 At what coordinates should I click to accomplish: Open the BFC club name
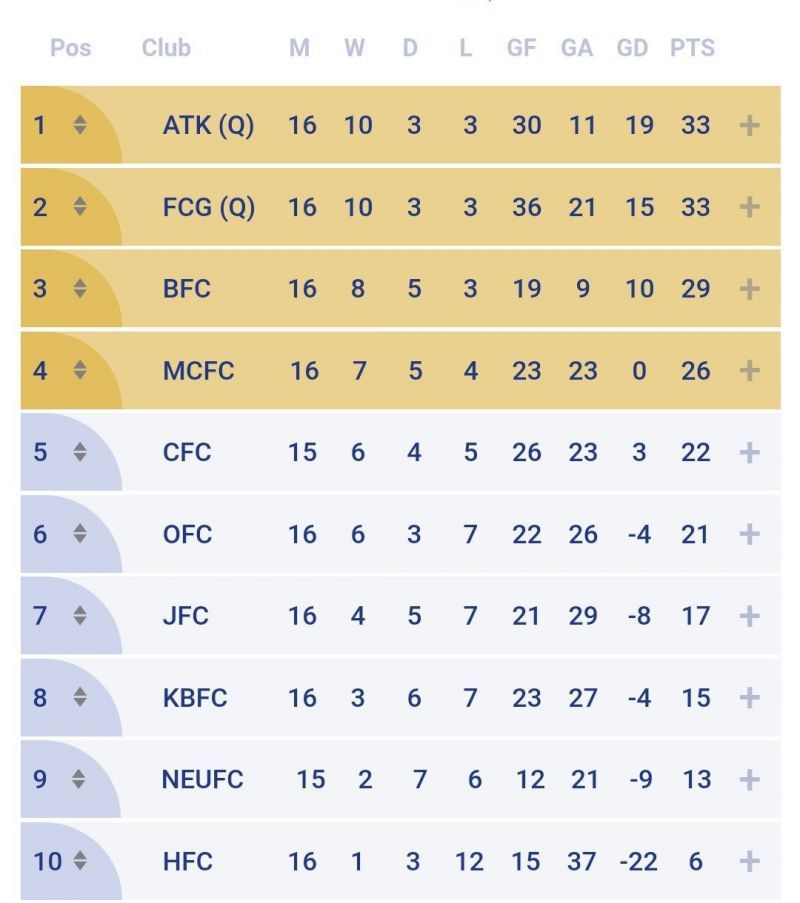(x=187, y=290)
